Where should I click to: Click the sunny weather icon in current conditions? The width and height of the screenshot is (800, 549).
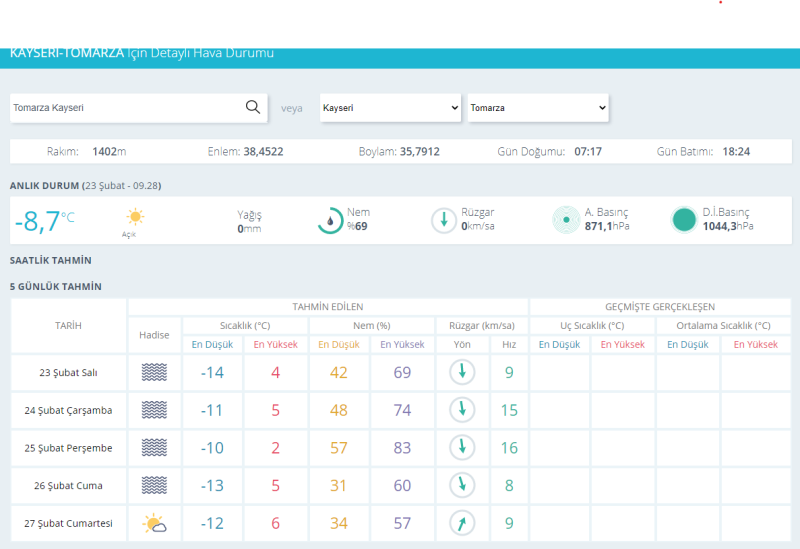click(135, 217)
